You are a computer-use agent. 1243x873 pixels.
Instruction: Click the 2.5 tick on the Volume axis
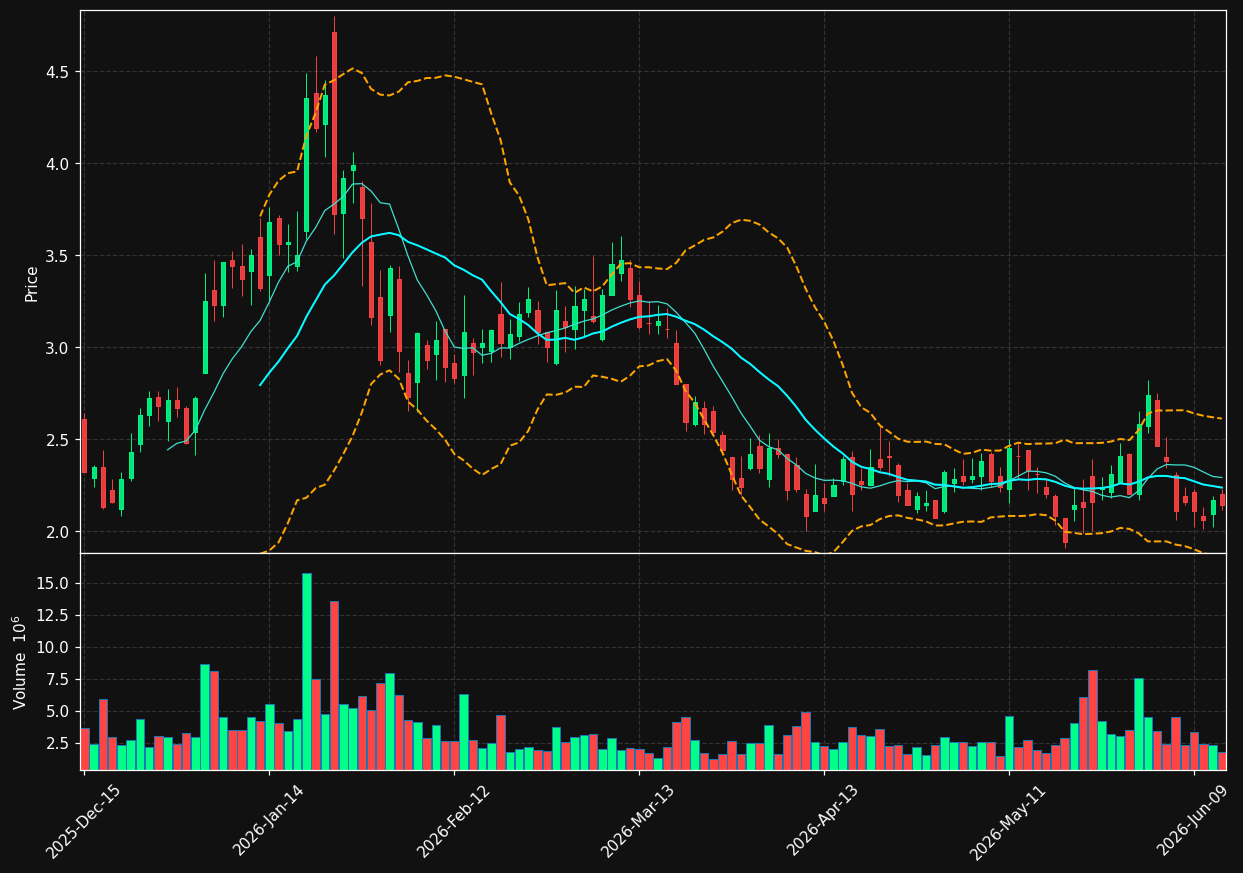pos(58,743)
